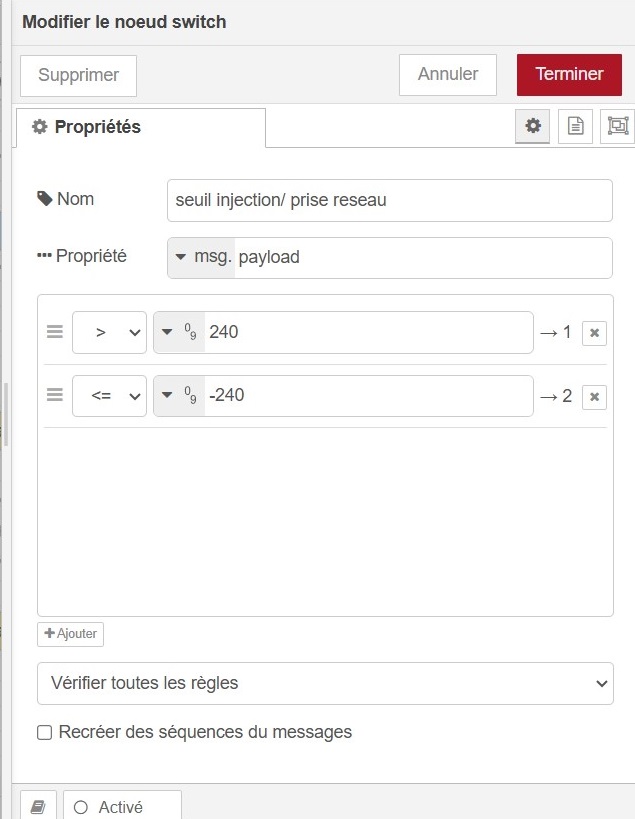
Task: Delete the rule with value 240
Action: [594, 333]
